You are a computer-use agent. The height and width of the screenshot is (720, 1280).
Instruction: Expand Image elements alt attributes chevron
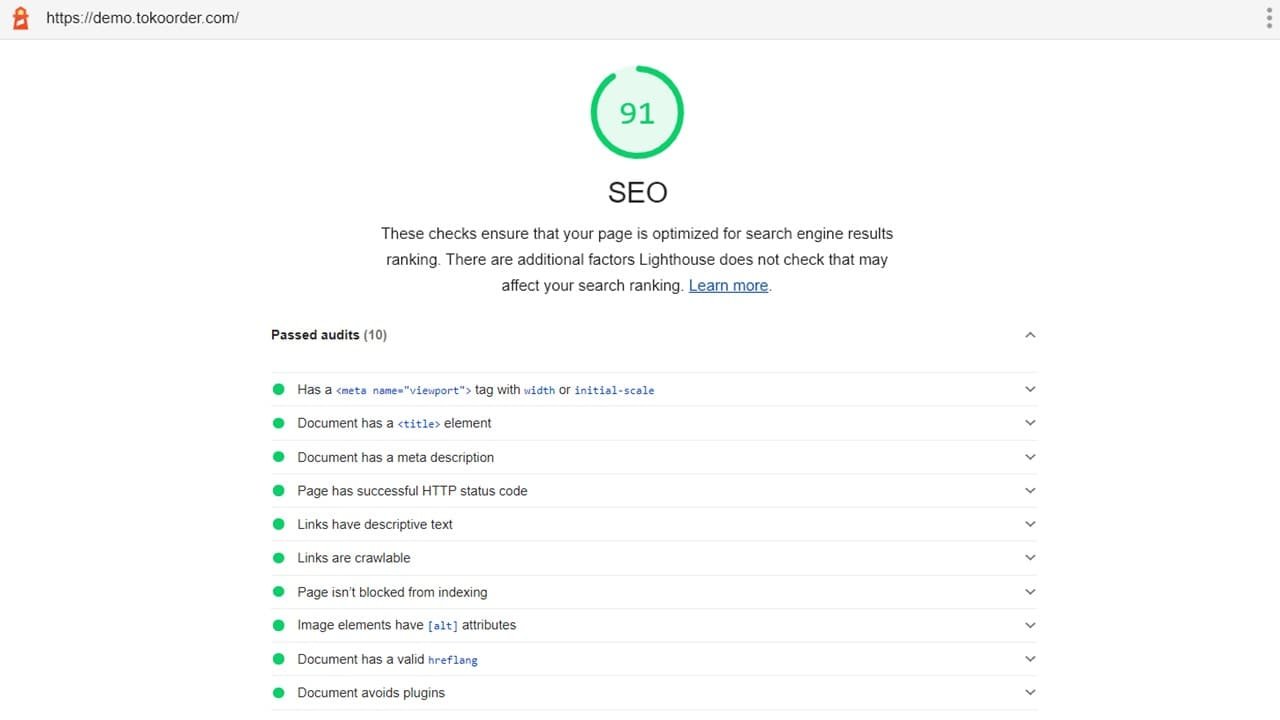click(1030, 625)
